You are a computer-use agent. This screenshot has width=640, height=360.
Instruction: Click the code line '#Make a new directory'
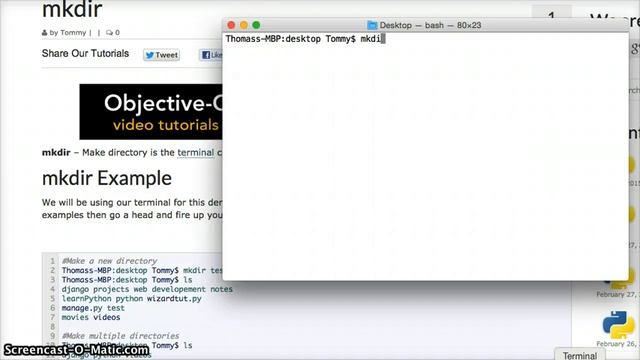click(x=109, y=261)
